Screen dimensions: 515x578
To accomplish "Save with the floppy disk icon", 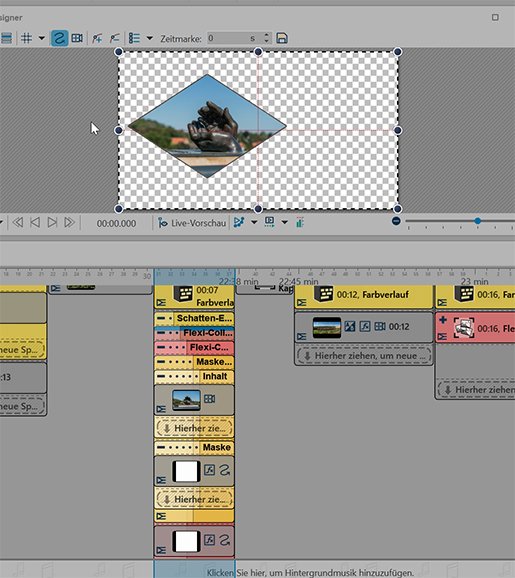I will [x=282, y=38].
